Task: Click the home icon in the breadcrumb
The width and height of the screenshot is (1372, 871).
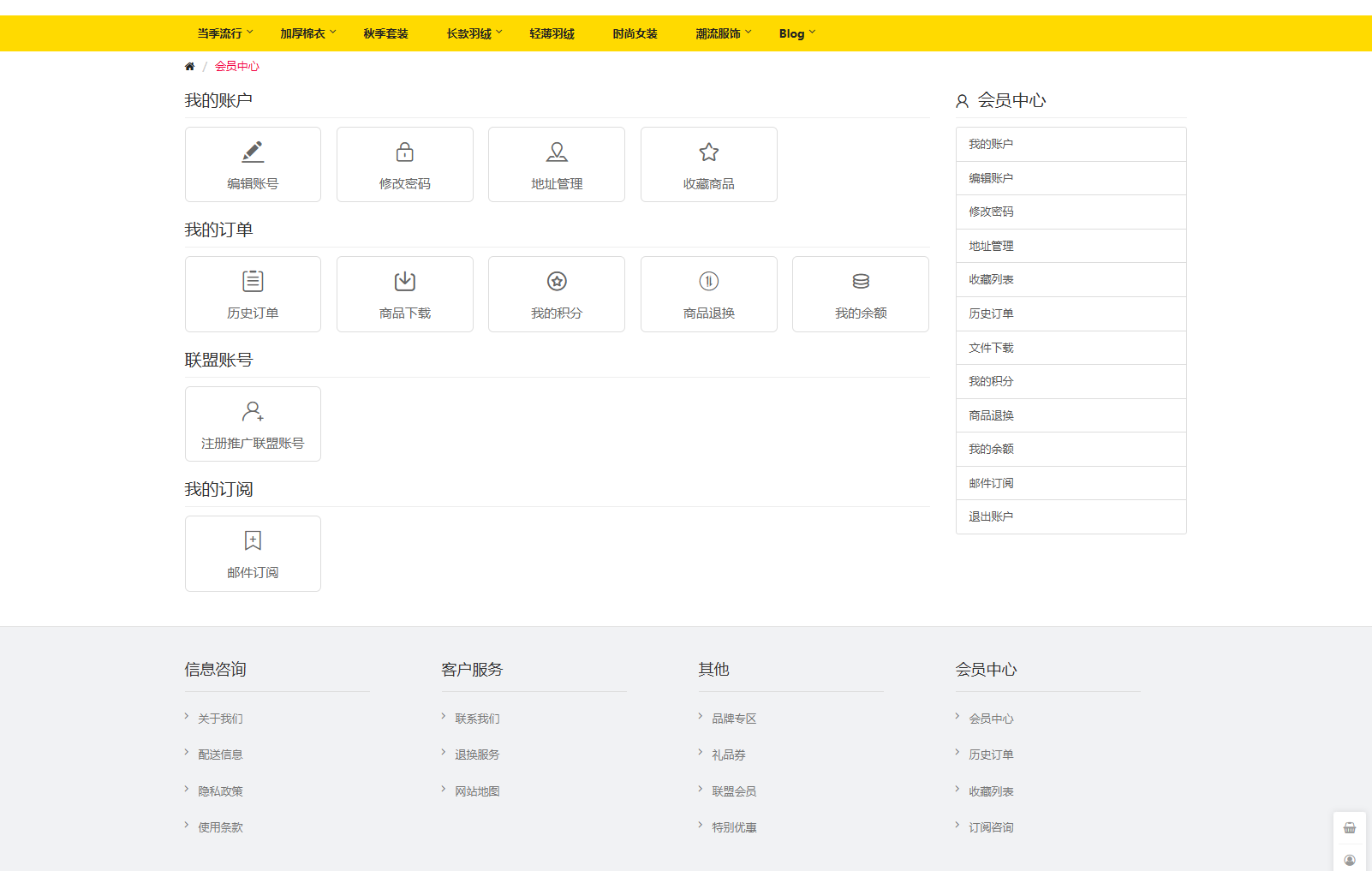Action: coord(189,66)
